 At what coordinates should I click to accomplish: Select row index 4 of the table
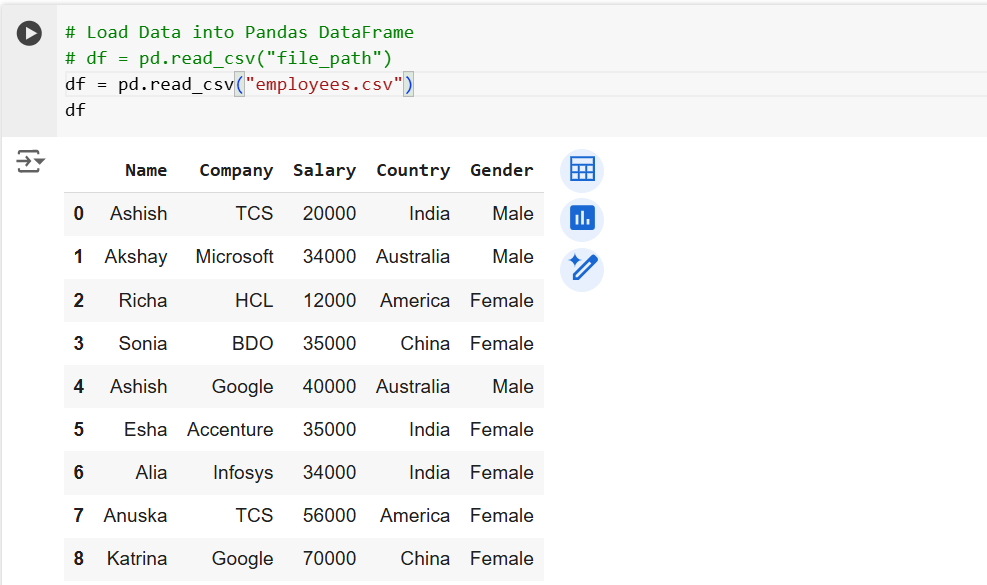pyautogui.click(x=78, y=386)
